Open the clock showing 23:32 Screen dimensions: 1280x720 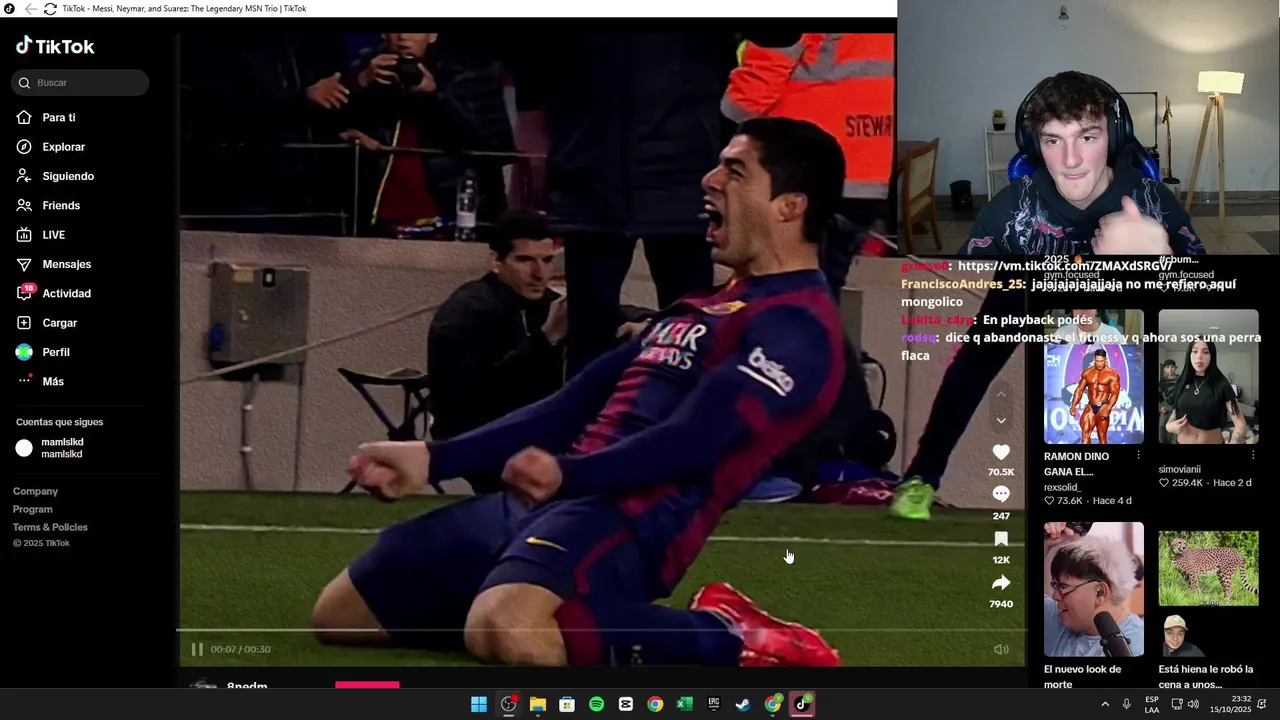(1231, 704)
